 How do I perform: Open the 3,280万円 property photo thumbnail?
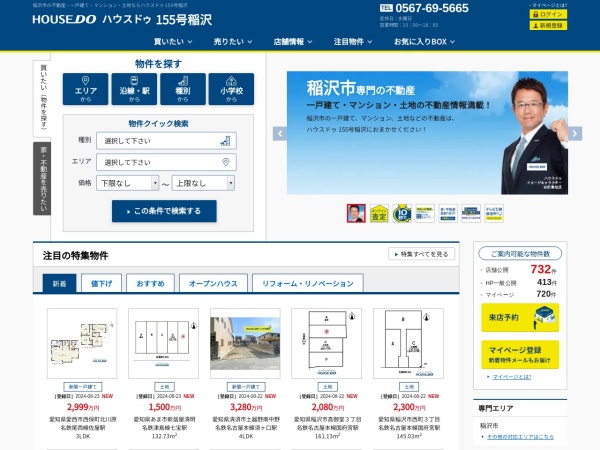(x=245, y=344)
